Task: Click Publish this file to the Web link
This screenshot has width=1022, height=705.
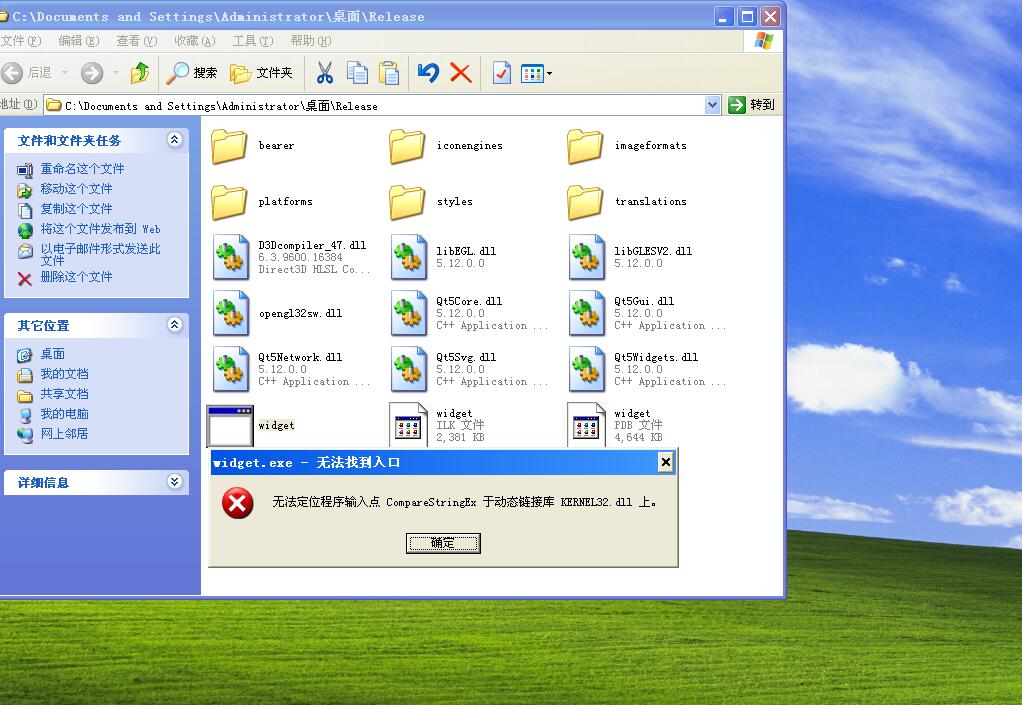Action: 100,229
